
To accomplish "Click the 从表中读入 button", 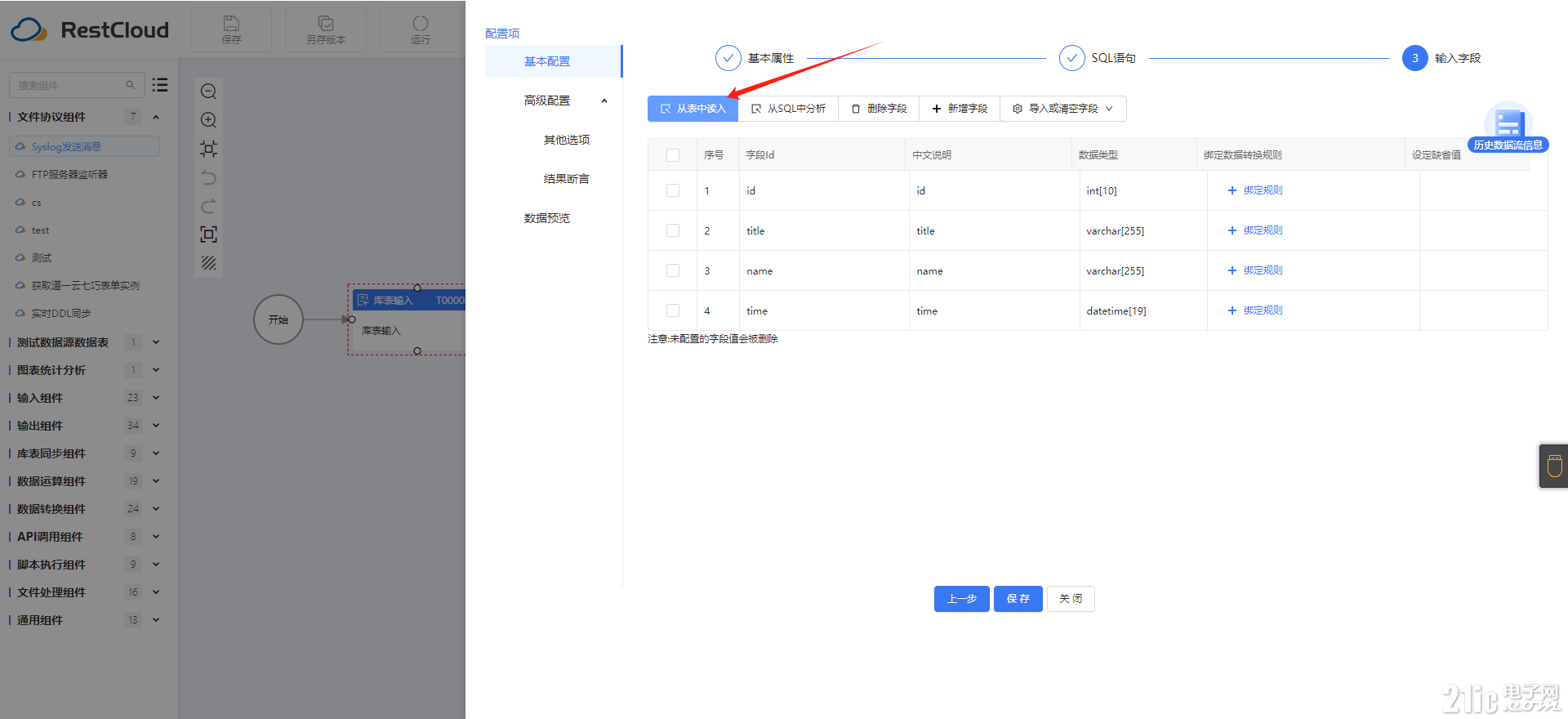I will click(693, 109).
